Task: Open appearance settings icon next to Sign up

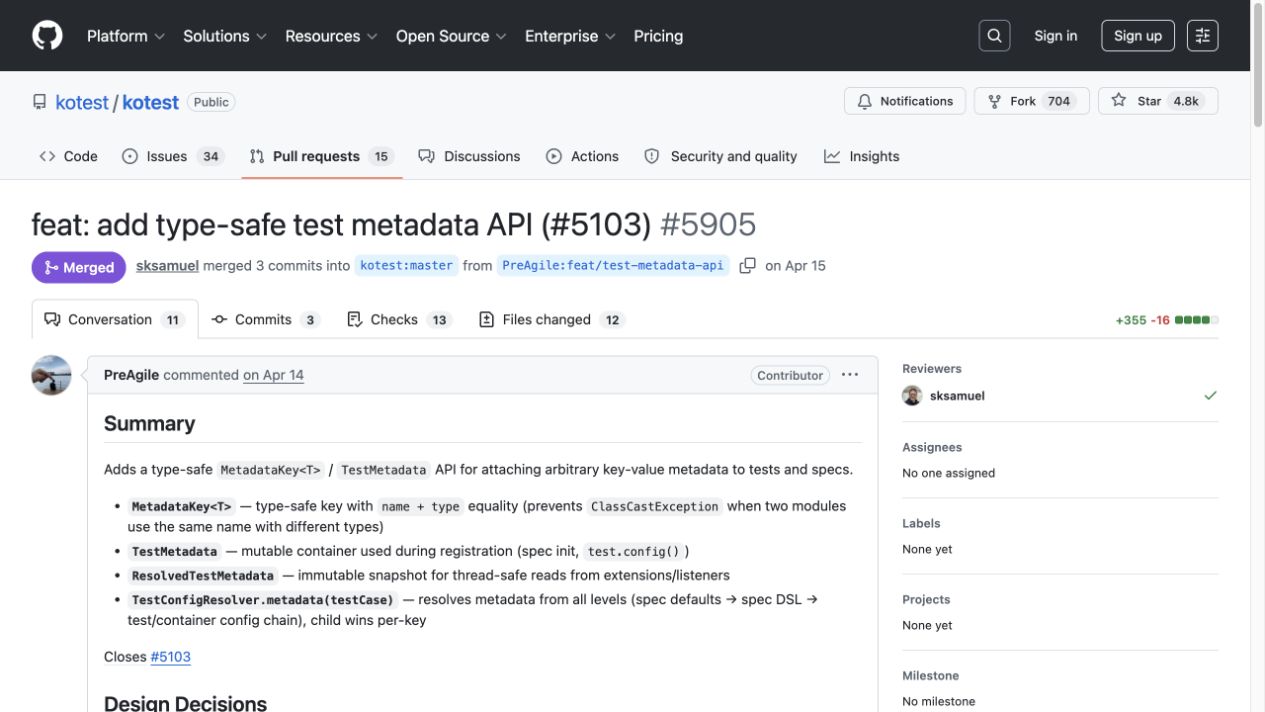Action: 1202,36
